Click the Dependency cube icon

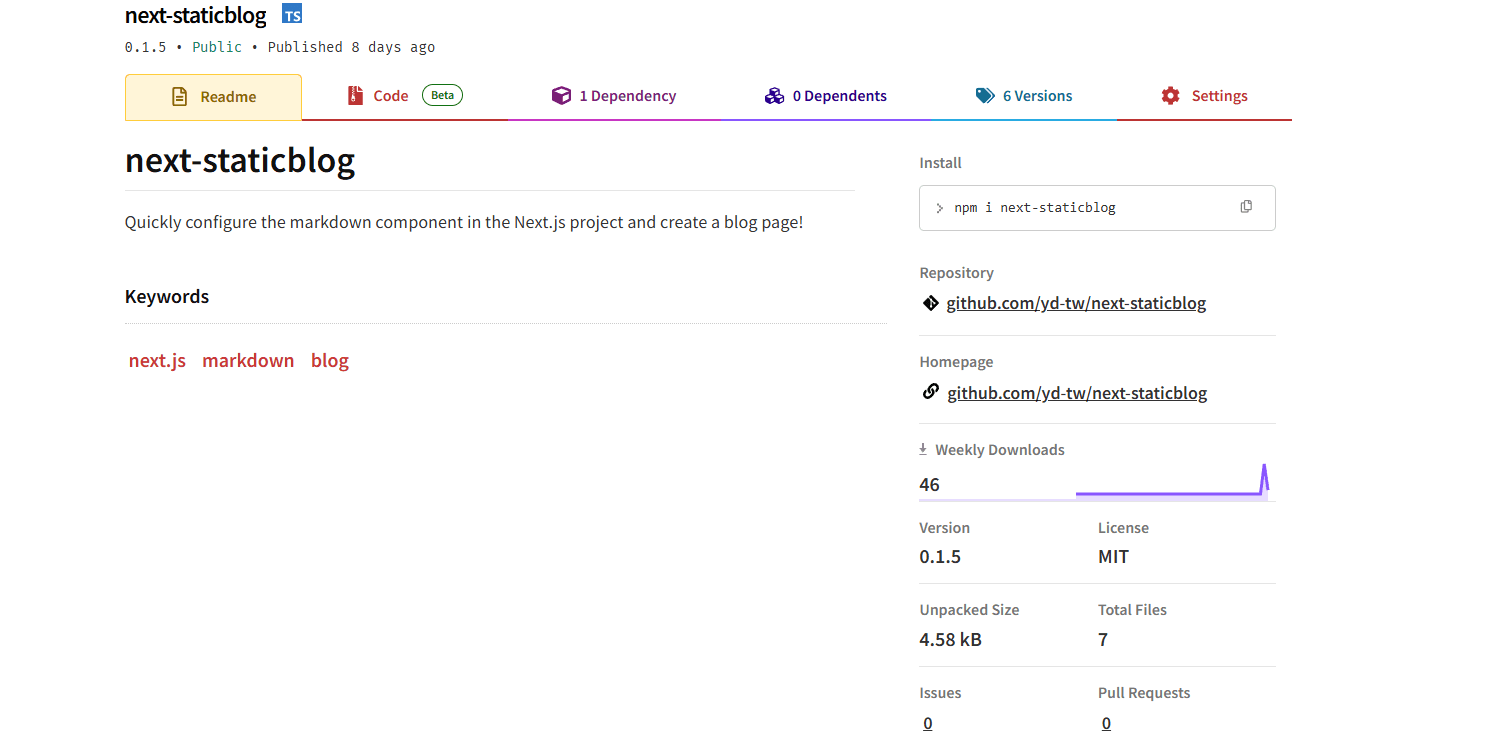coord(561,96)
